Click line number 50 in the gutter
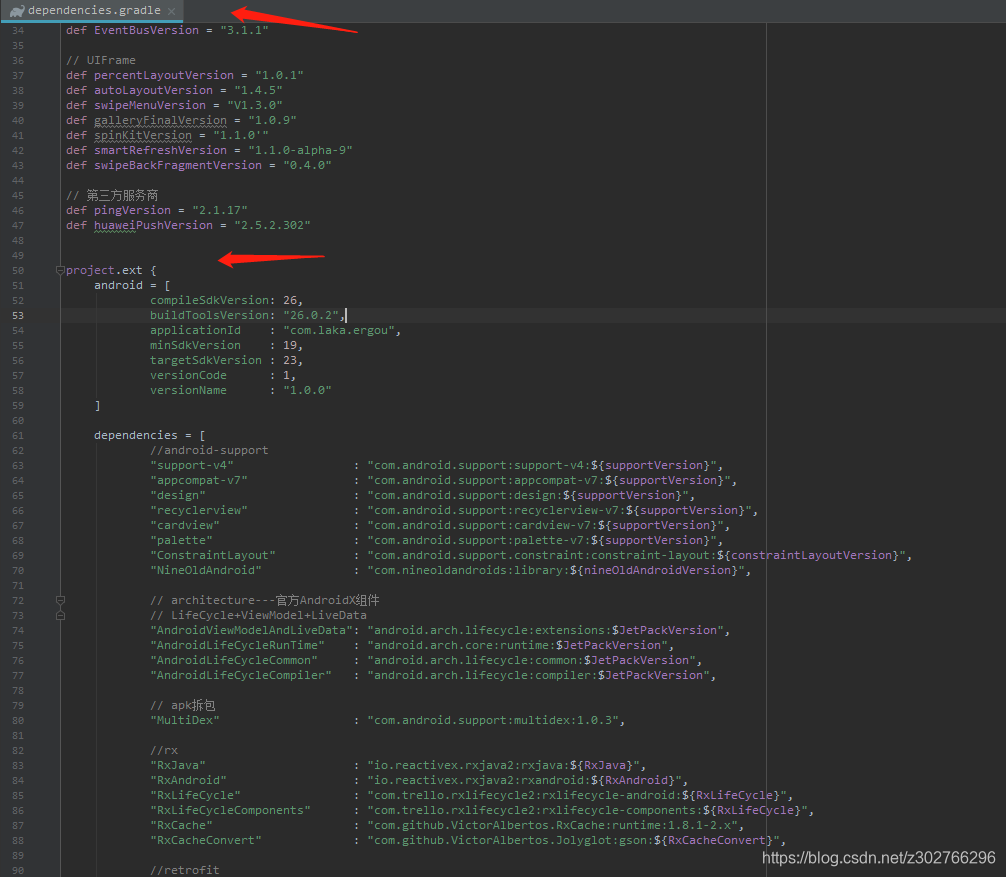Viewport: 1006px width, 877px height. tap(17, 271)
